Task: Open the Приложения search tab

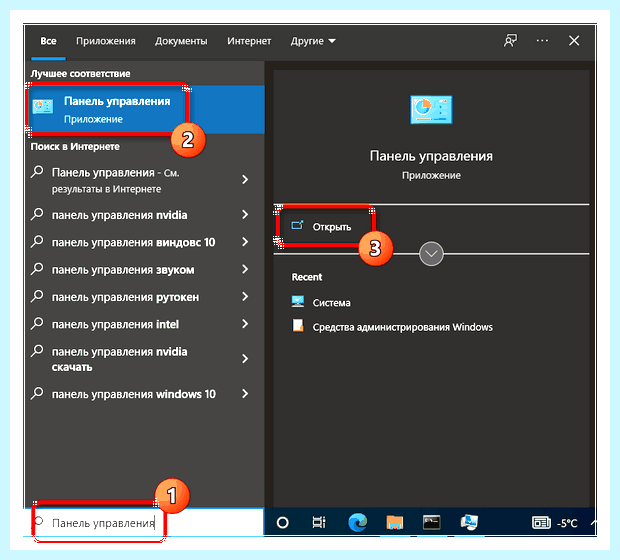Action: point(106,41)
